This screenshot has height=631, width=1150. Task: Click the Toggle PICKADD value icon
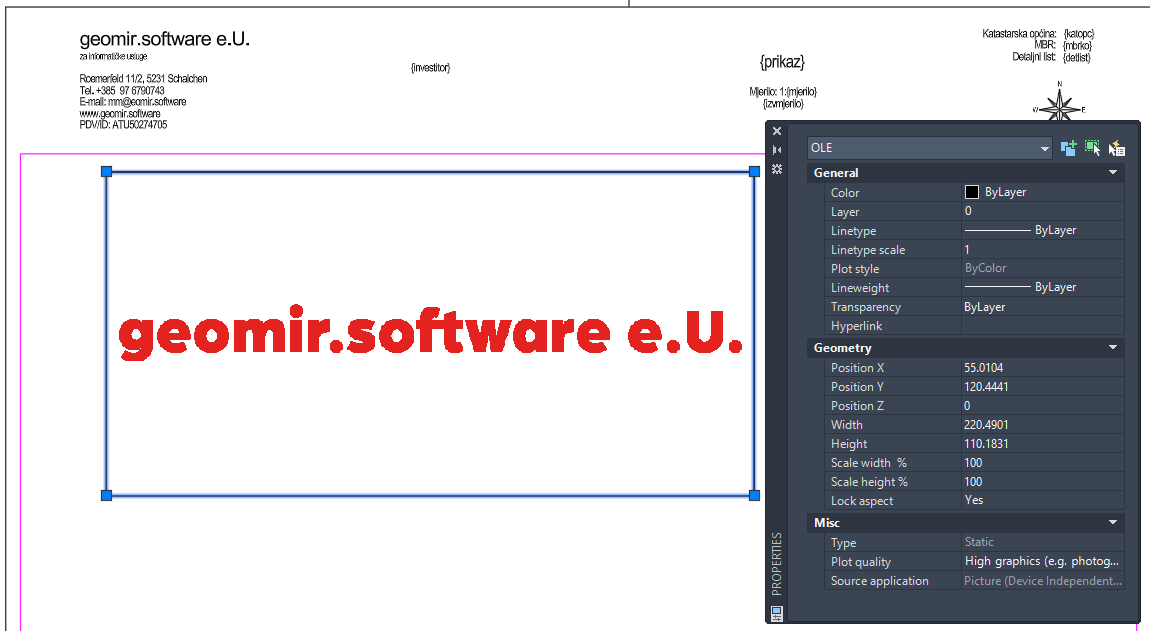point(1069,148)
